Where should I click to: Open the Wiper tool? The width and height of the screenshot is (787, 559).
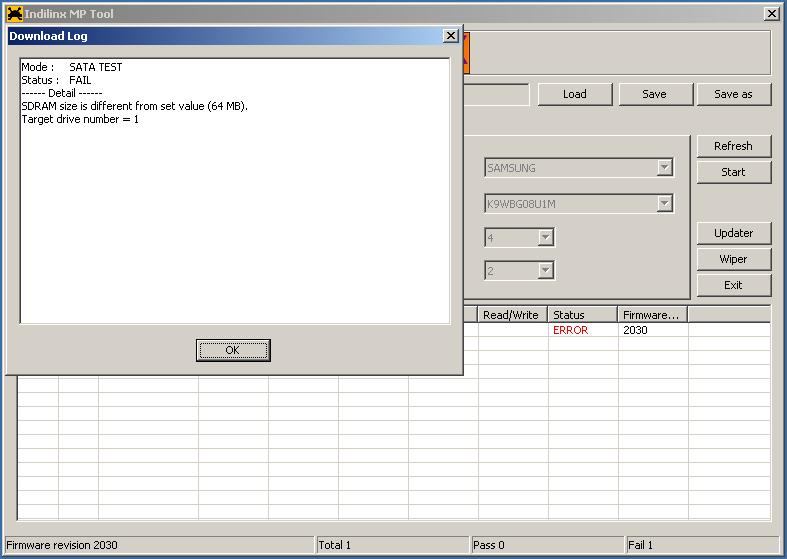coord(733,259)
